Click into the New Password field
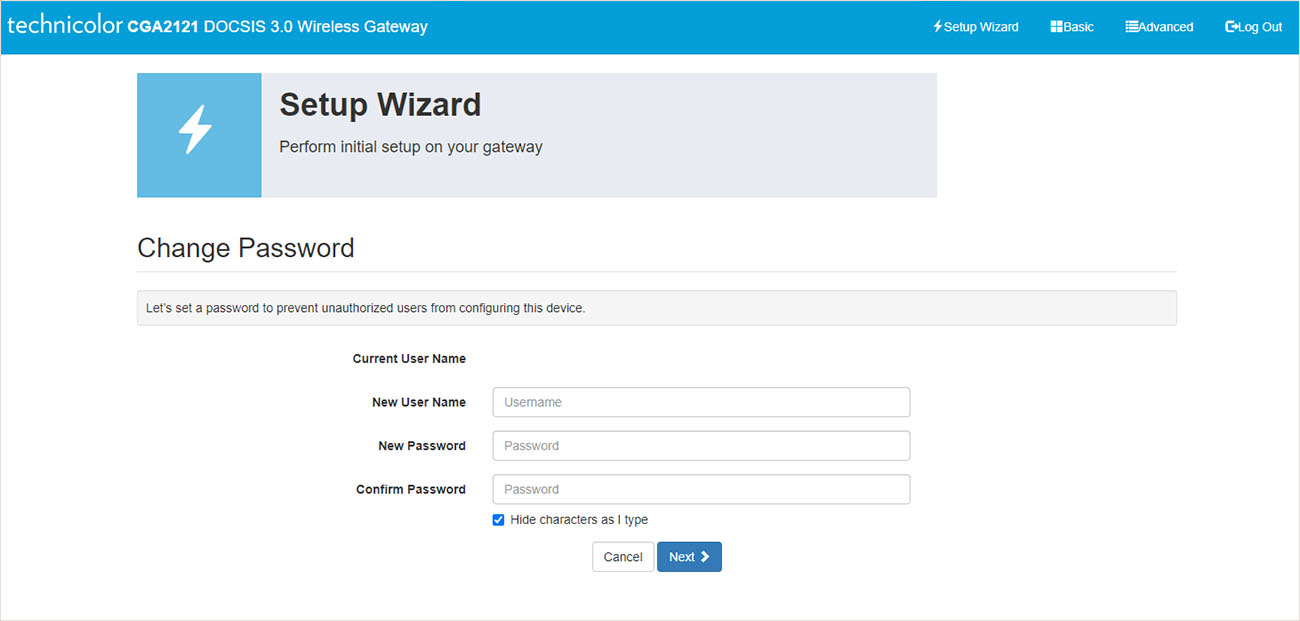This screenshot has width=1300, height=621. tap(701, 446)
